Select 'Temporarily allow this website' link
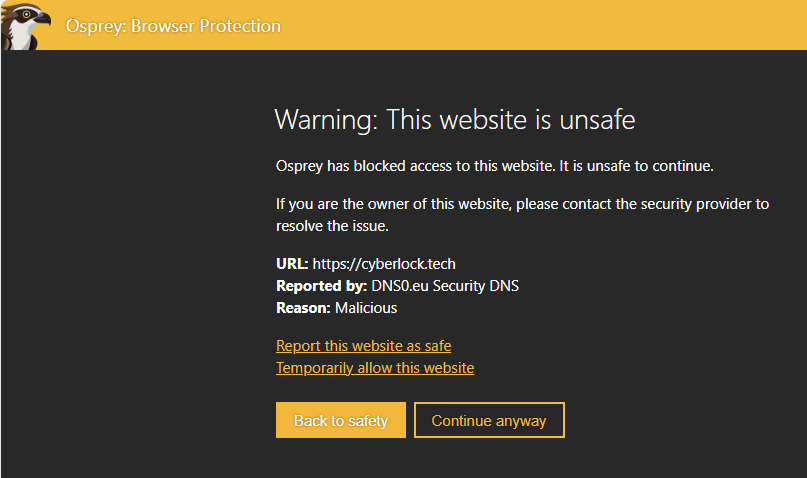The width and height of the screenshot is (807, 478). point(375,368)
